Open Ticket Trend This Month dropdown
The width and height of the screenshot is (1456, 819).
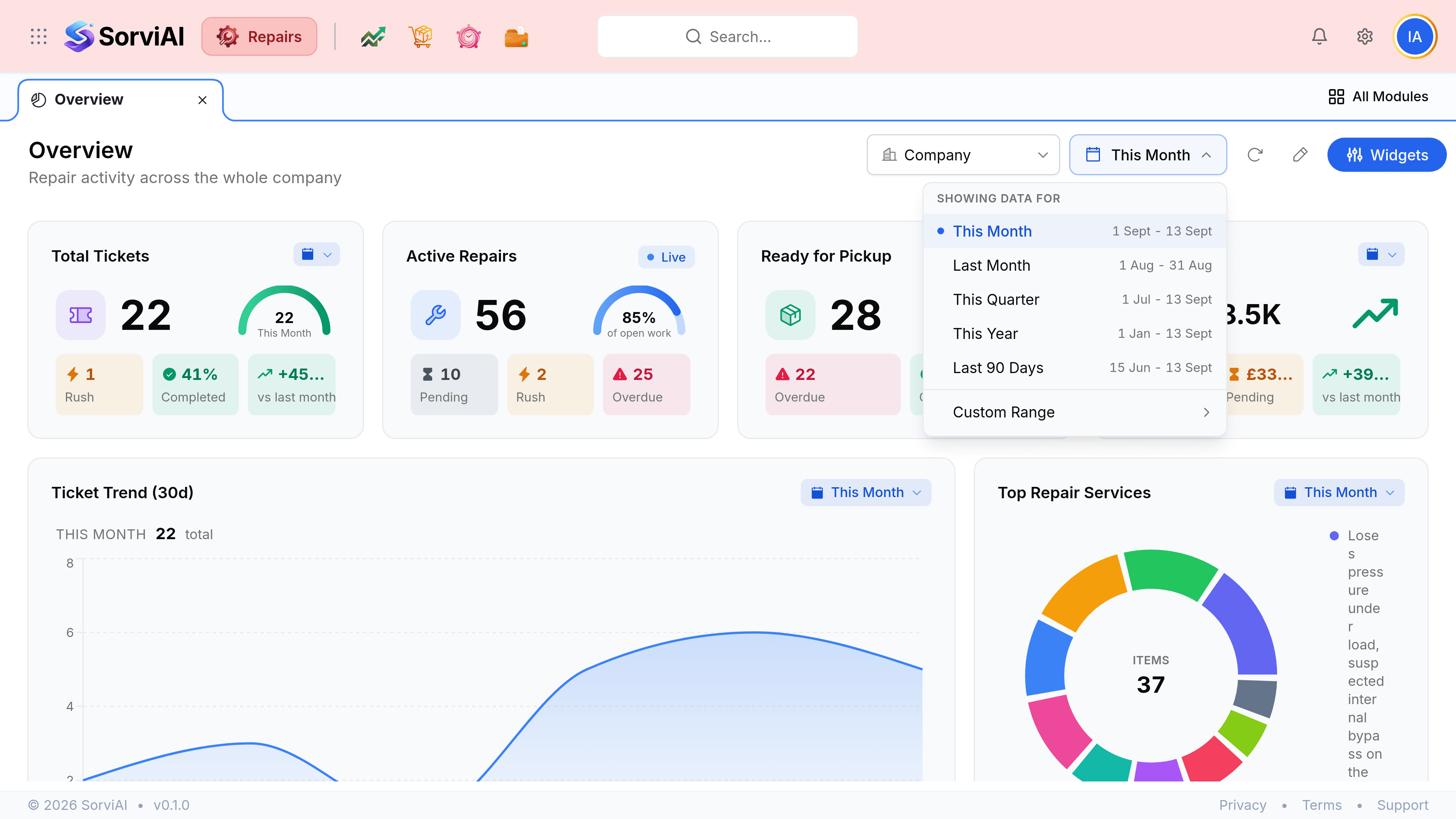point(866,493)
